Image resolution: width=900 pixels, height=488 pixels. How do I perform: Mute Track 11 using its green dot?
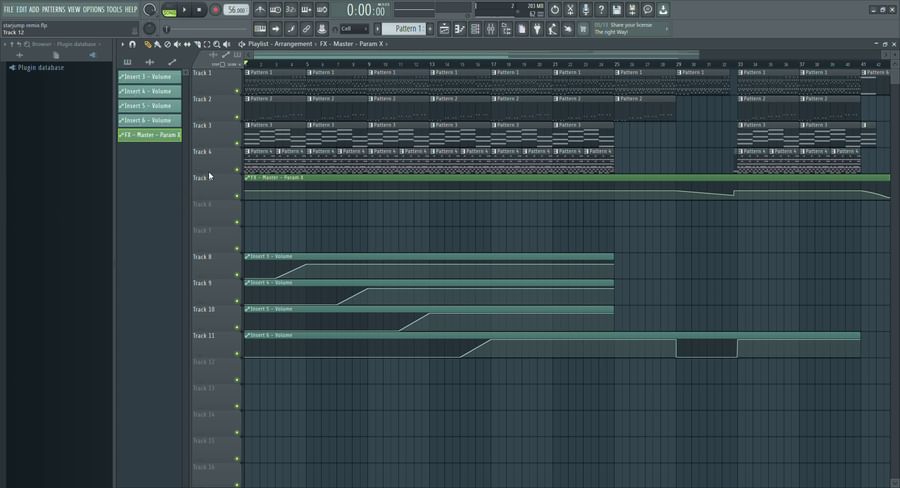[x=236, y=354]
